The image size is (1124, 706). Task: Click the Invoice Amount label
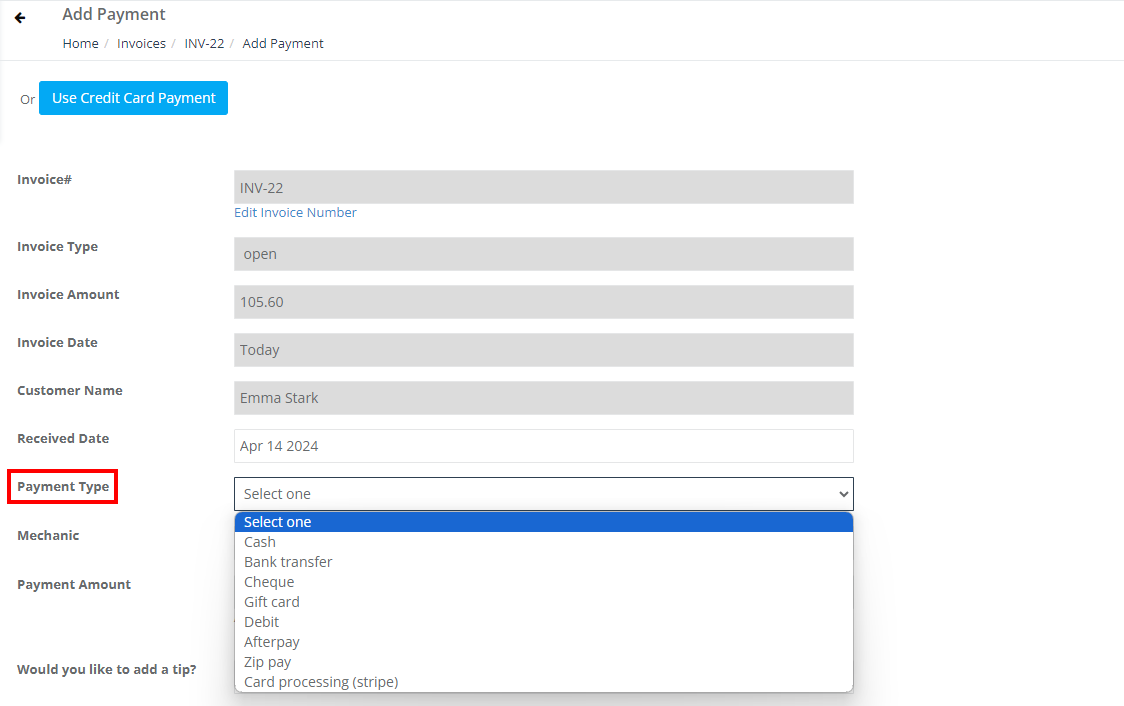pos(68,295)
